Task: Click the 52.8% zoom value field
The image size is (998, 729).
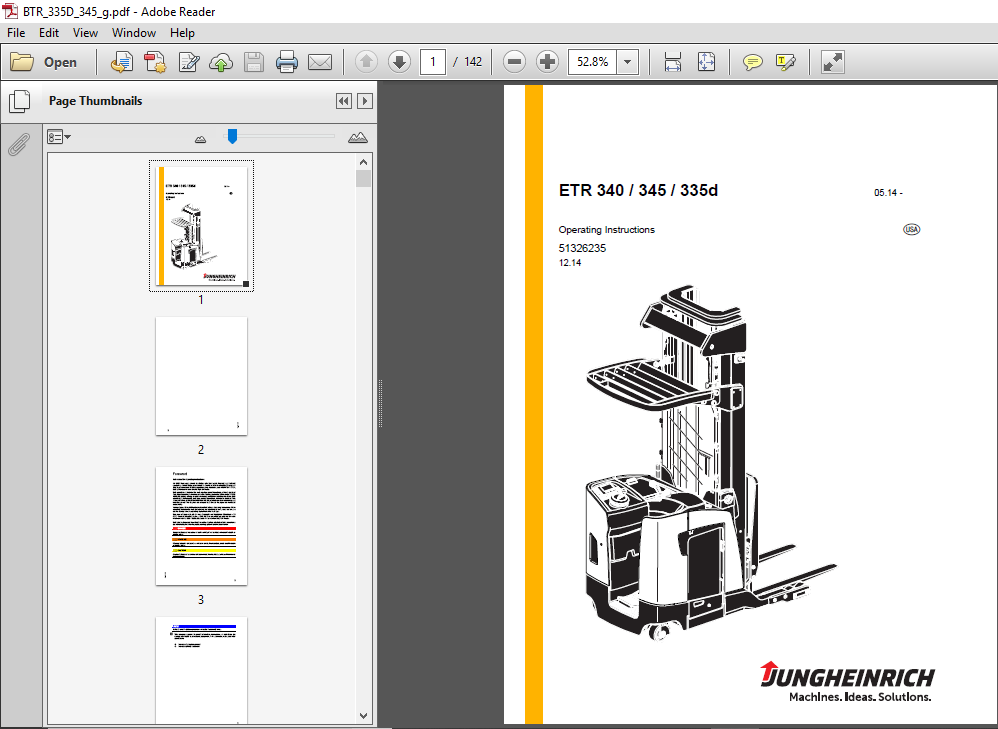Action: coord(592,62)
